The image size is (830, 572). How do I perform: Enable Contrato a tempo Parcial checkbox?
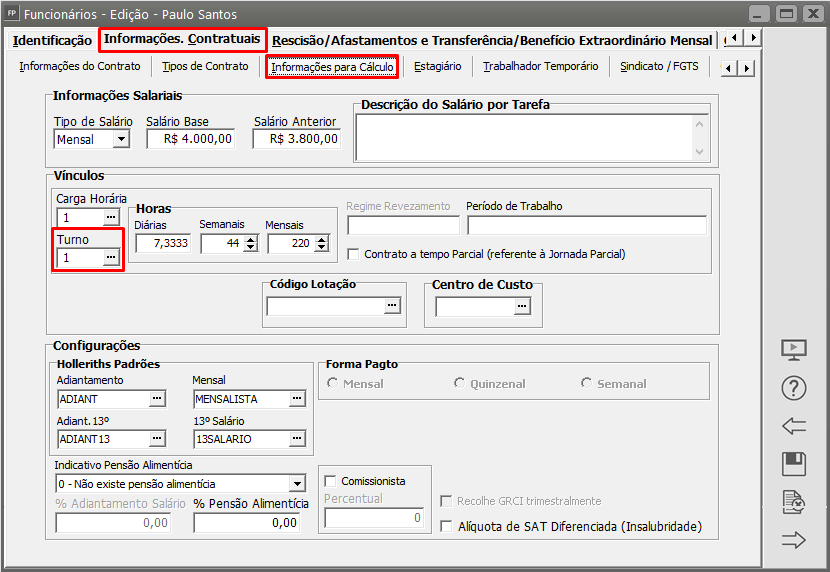(x=353, y=254)
